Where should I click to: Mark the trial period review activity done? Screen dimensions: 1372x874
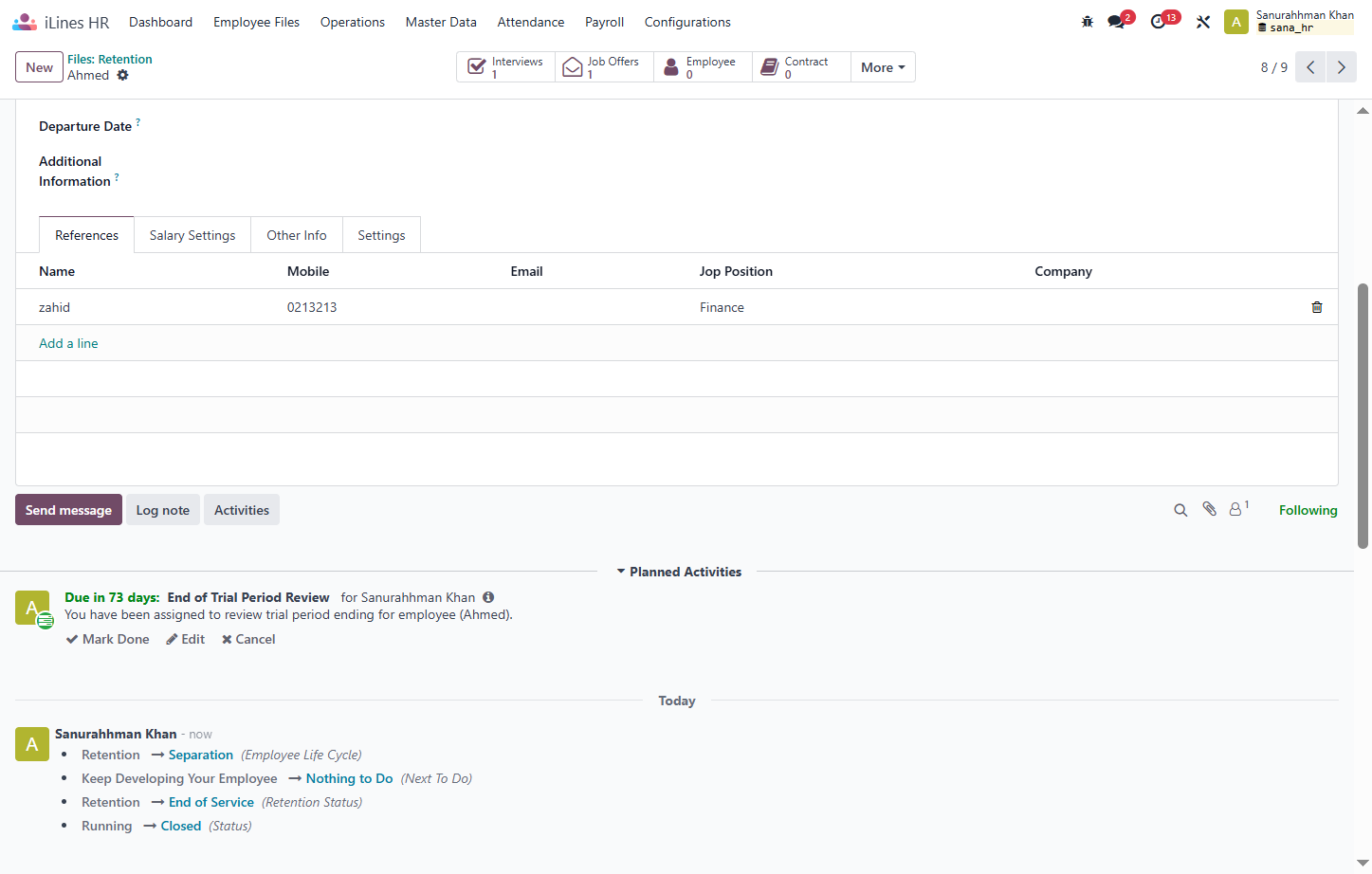[108, 639]
